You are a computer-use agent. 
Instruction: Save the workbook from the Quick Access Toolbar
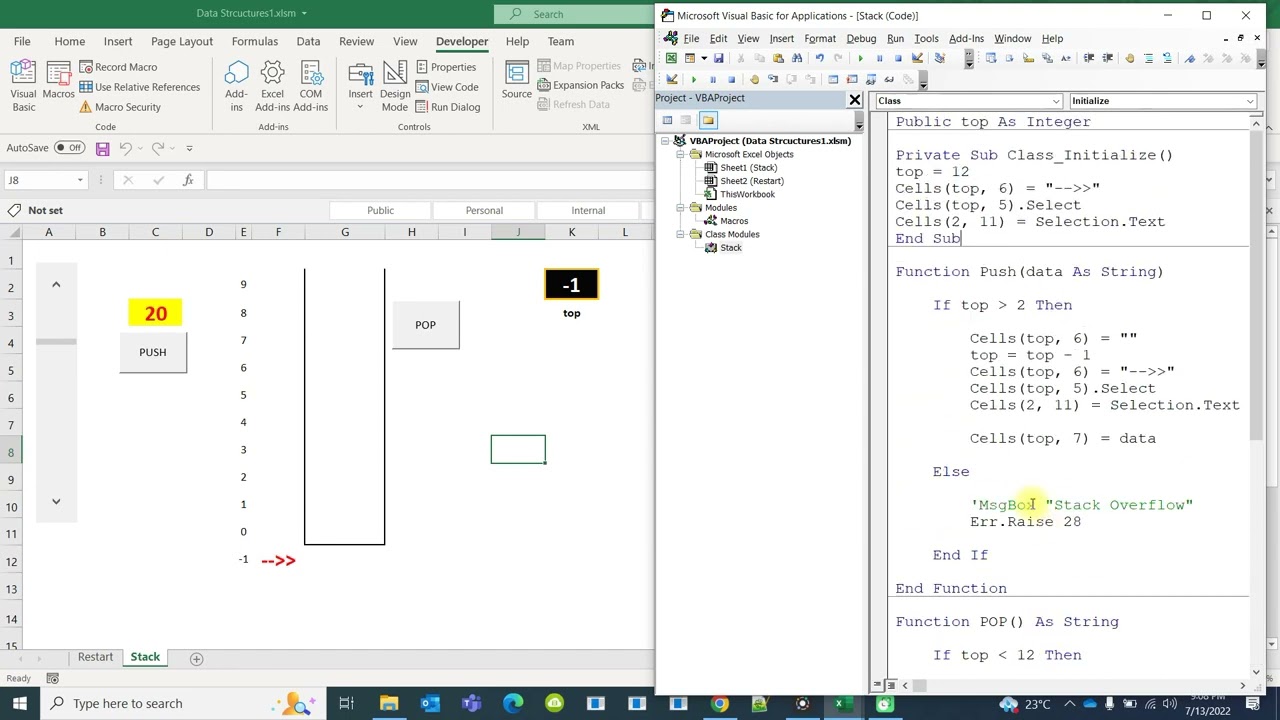pyautogui.click(x=102, y=148)
